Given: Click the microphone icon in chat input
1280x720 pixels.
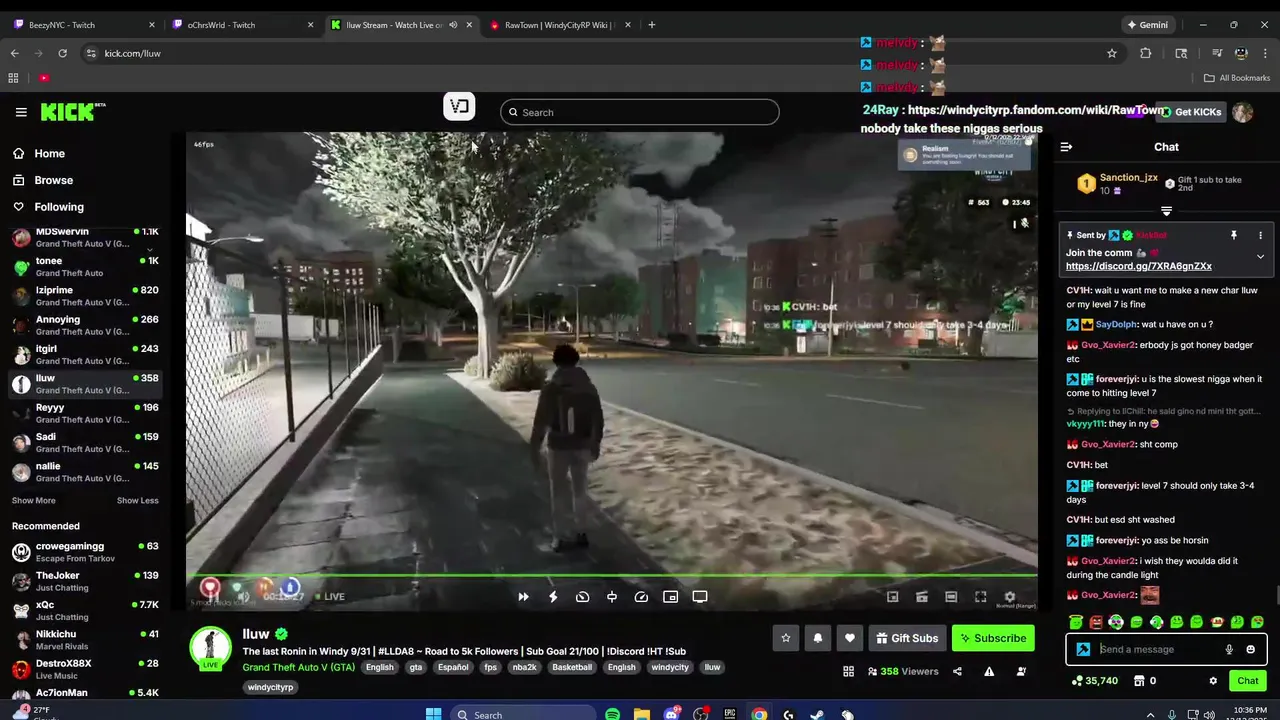Looking at the screenshot, I should tap(1229, 649).
